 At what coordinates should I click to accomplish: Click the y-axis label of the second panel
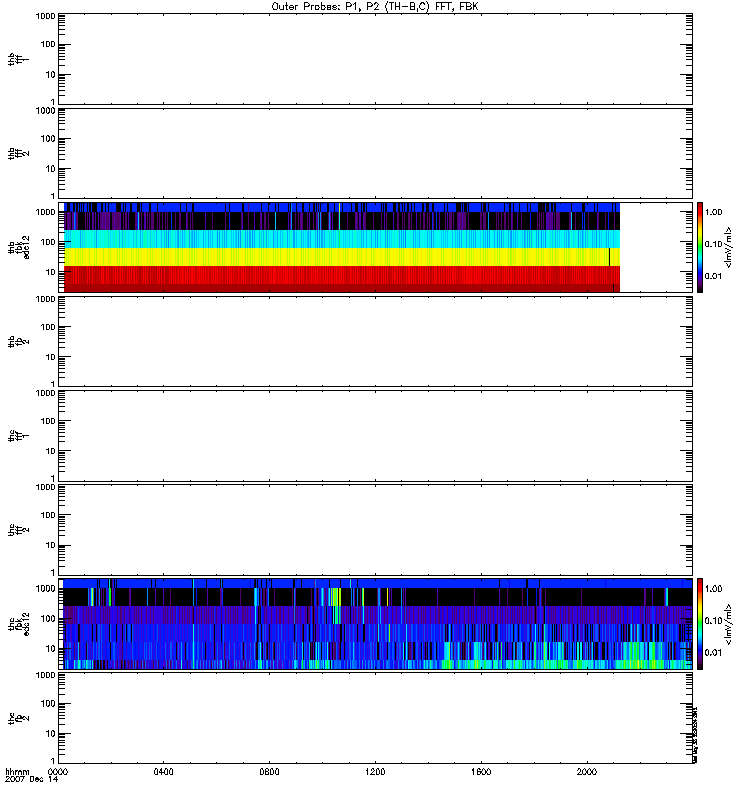pyautogui.click(x=18, y=154)
